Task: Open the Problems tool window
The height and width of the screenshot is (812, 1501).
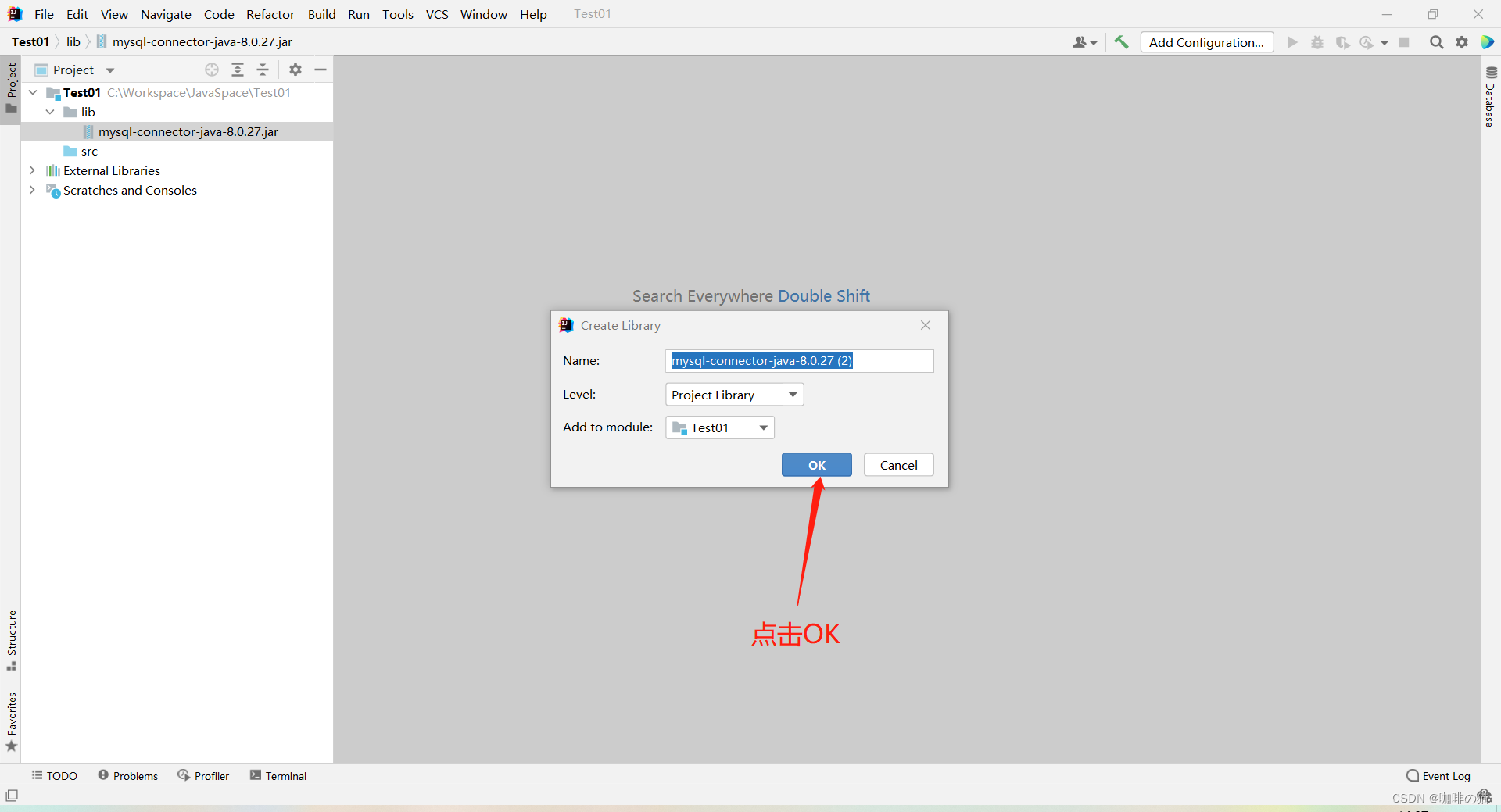Action: [128, 775]
